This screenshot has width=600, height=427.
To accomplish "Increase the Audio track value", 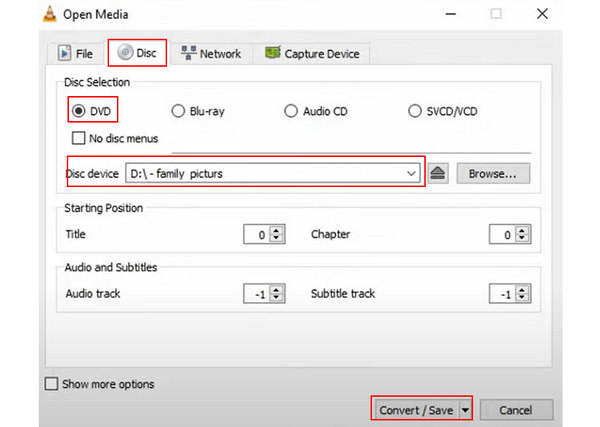I will point(276,289).
